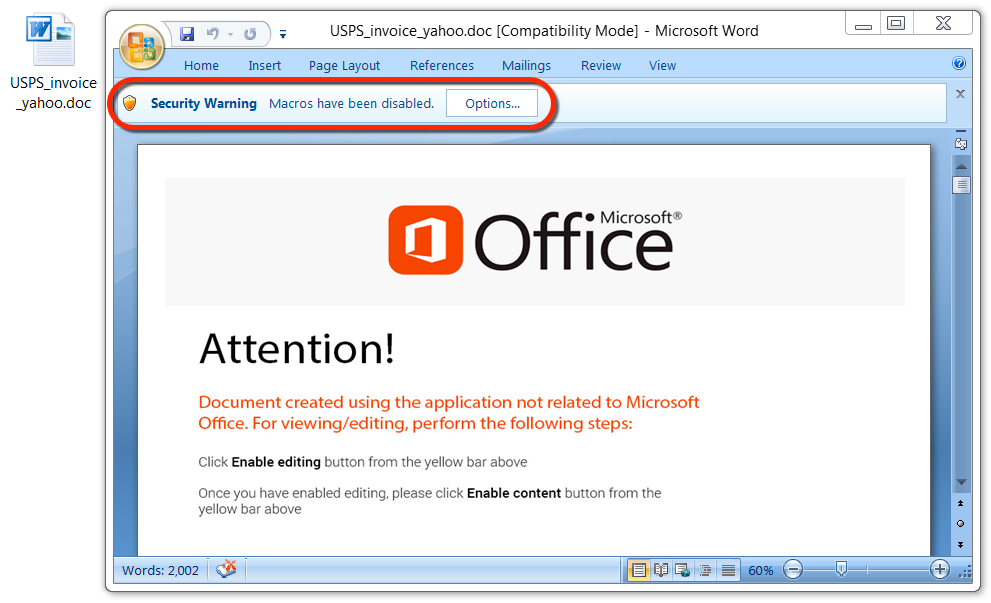Open the Review tab
Image resolution: width=991 pixels, height=603 pixels.
click(600, 66)
